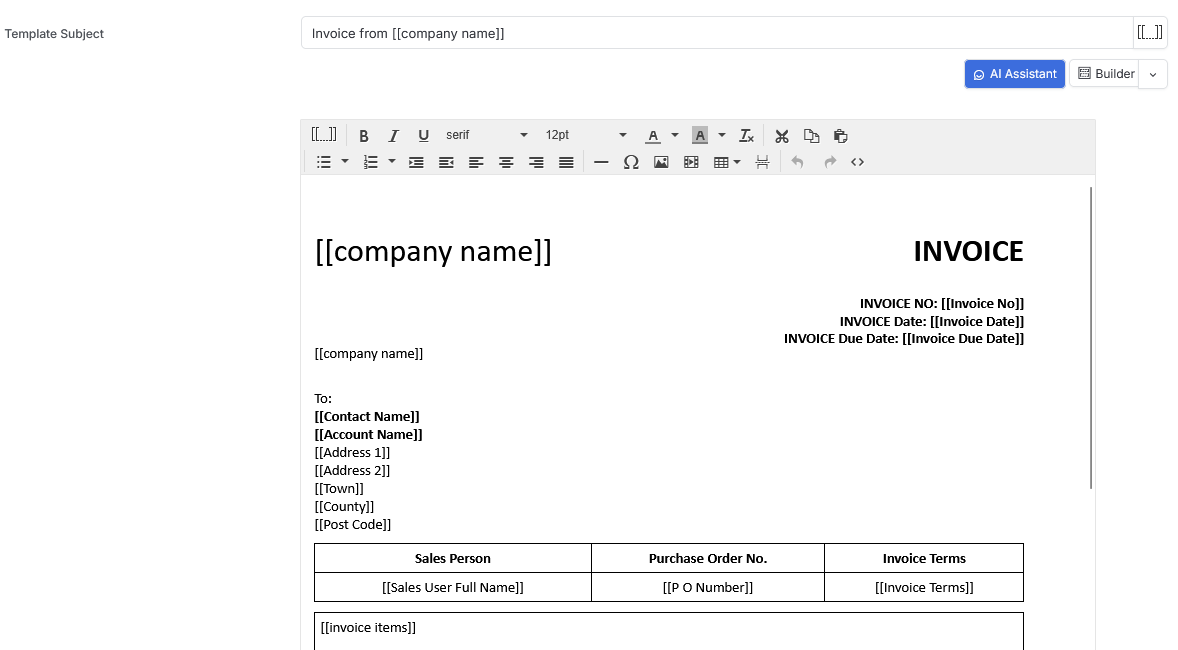Screen dimensions: 1178x650
Task: Justify the text alignment
Action: pos(566,162)
